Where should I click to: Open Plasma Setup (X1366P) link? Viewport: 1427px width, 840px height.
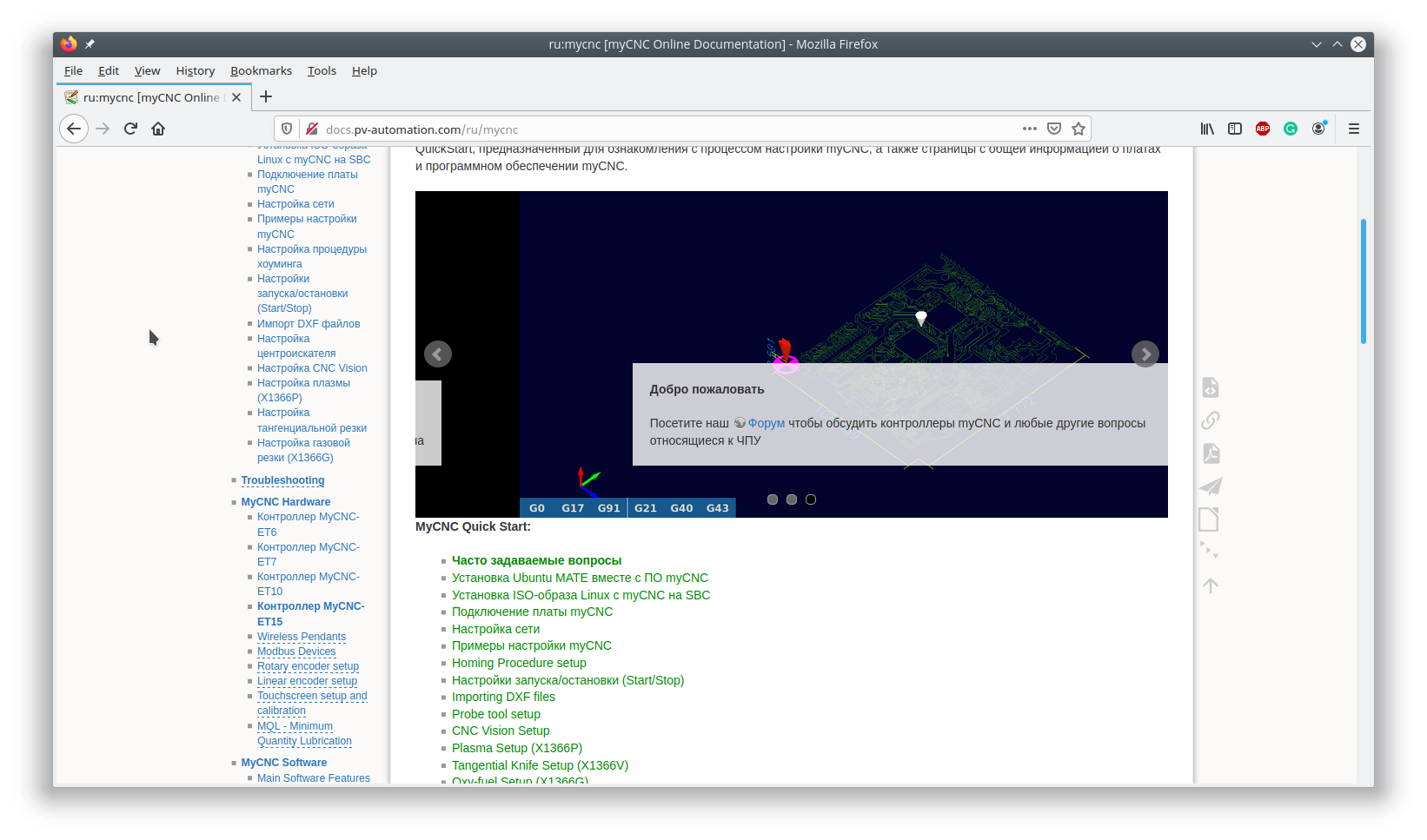pyautogui.click(x=517, y=748)
